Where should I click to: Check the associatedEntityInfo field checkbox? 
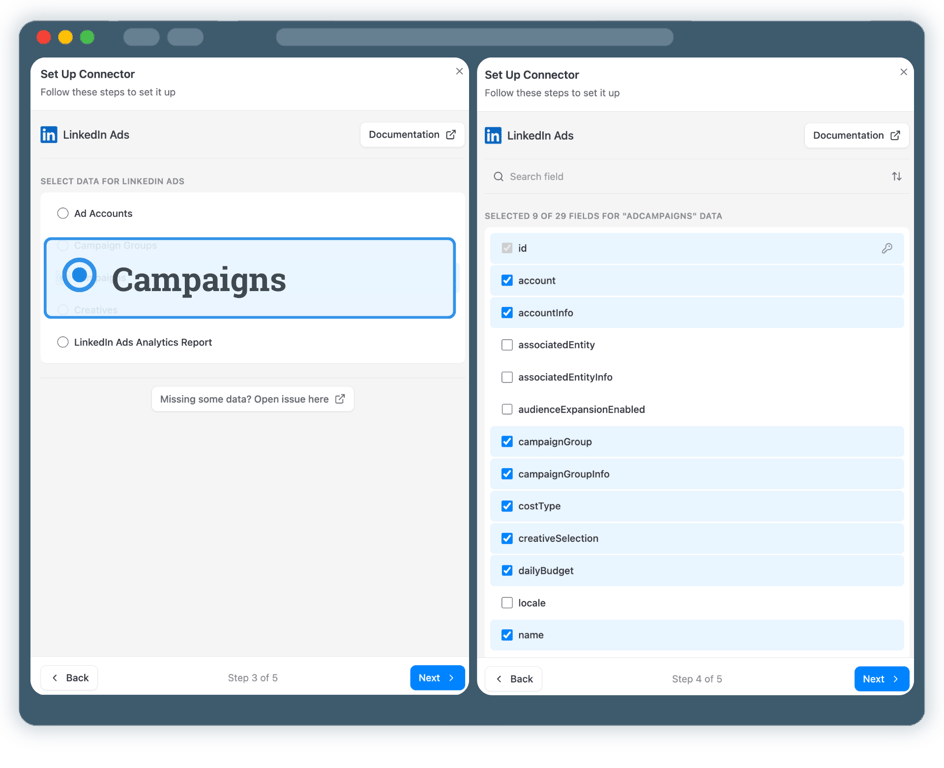[x=507, y=377]
